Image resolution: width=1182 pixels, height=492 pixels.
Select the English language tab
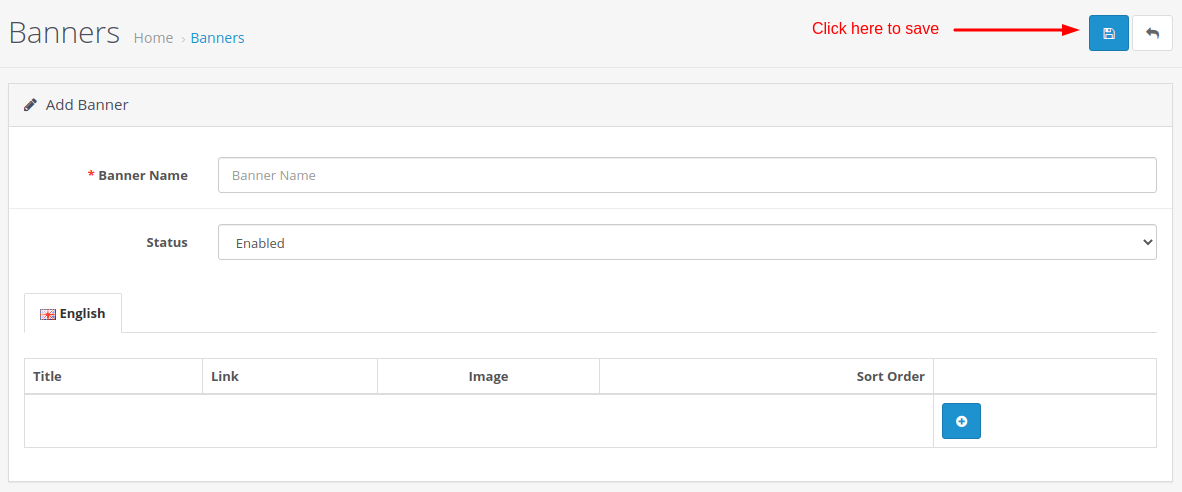click(x=73, y=313)
